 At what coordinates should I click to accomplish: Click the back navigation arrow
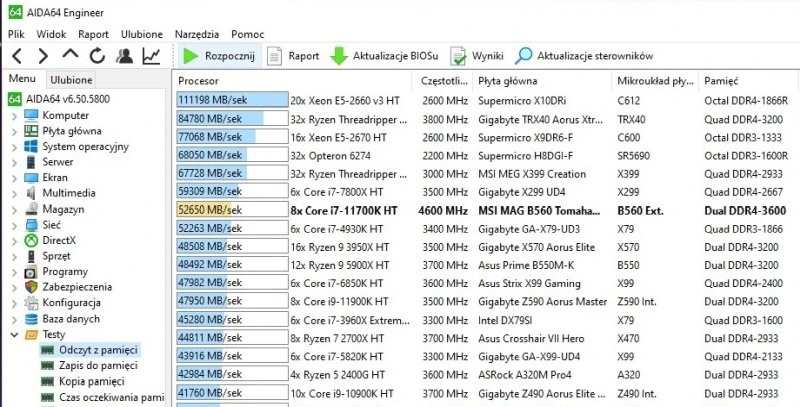(17, 56)
